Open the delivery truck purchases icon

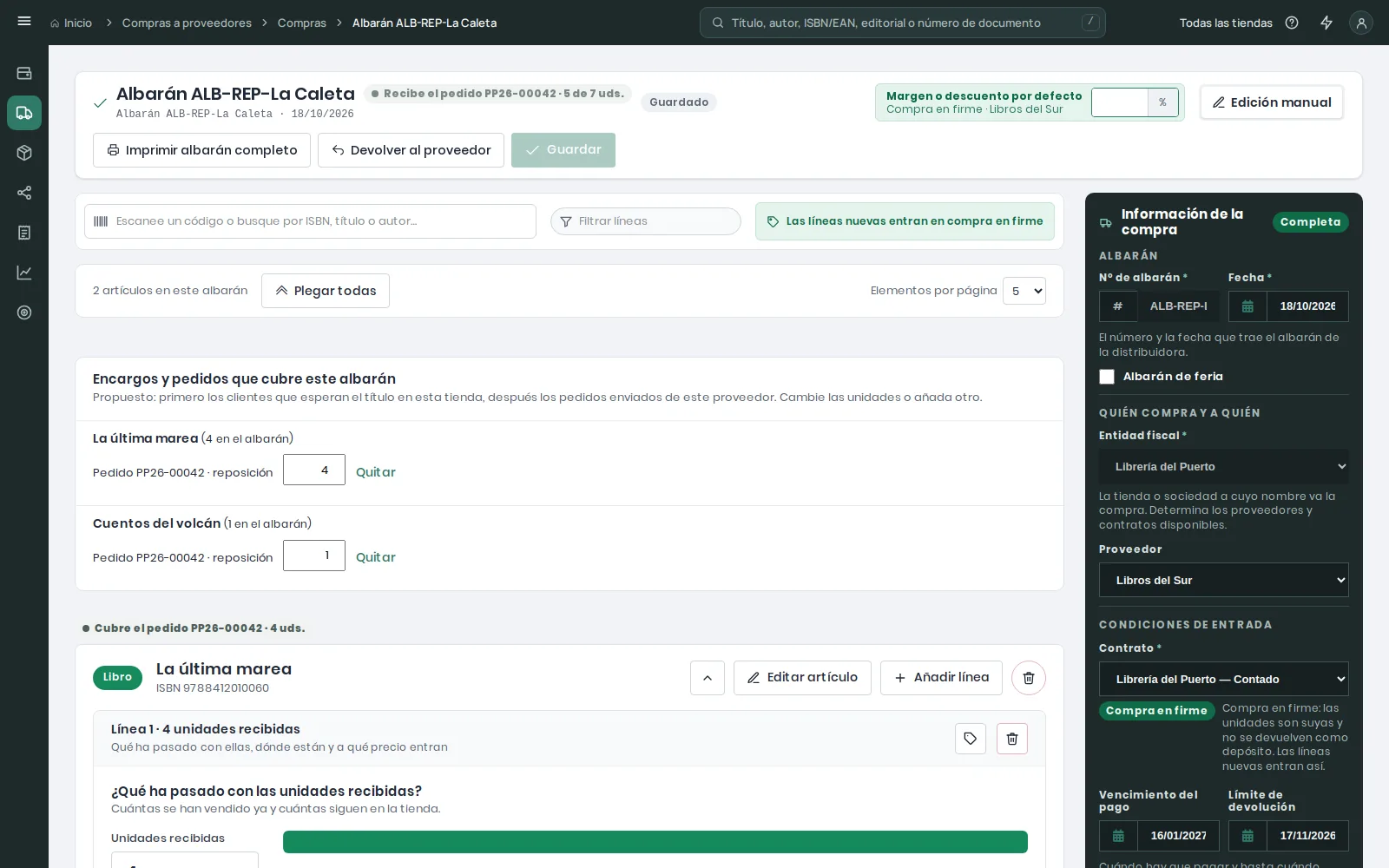[24, 113]
